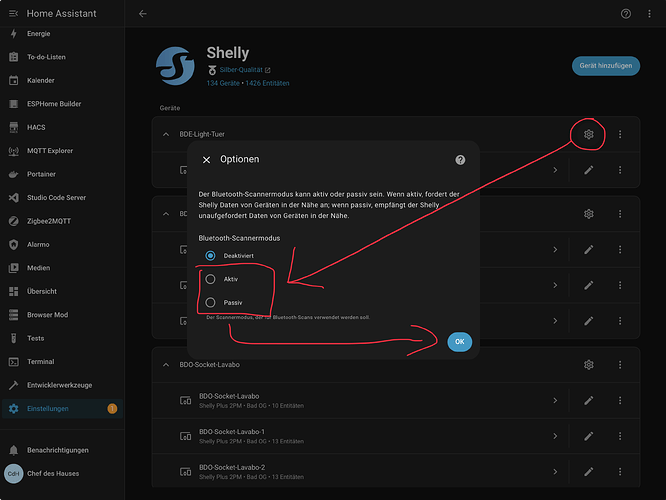Screen dimensions: 666x500
Task: Open the BDE-Light-Tuer gear options
Action: [x=588, y=134]
